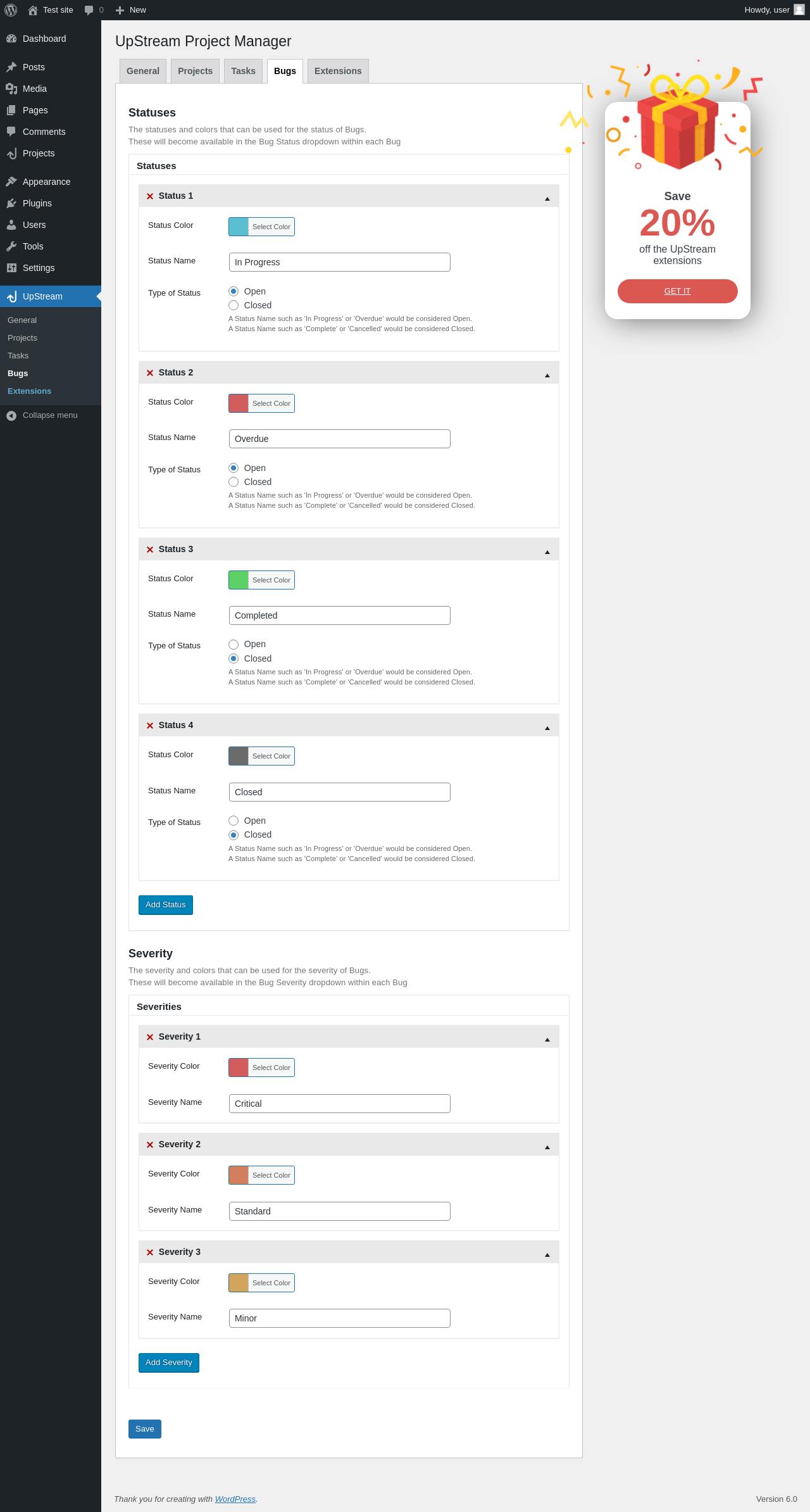Collapse the Status 1 panel arrow

(547, 199)
